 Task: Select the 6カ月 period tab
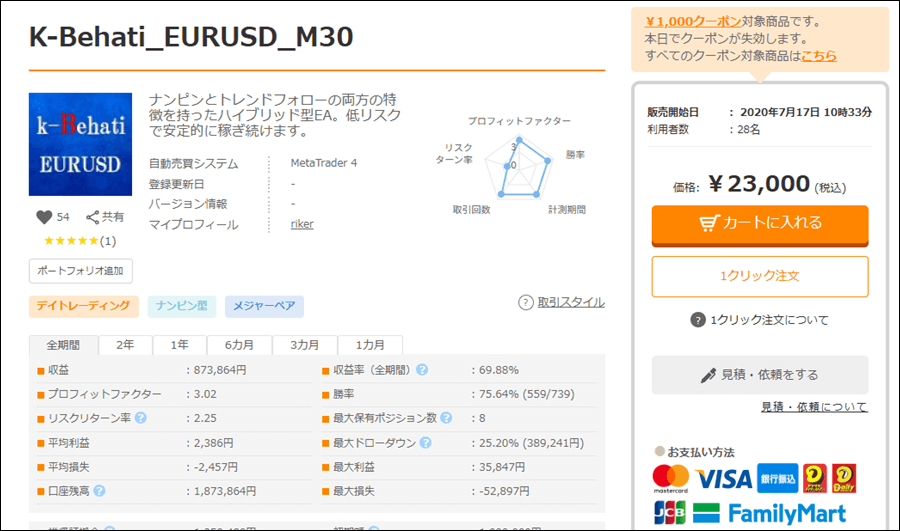(240, 344)
